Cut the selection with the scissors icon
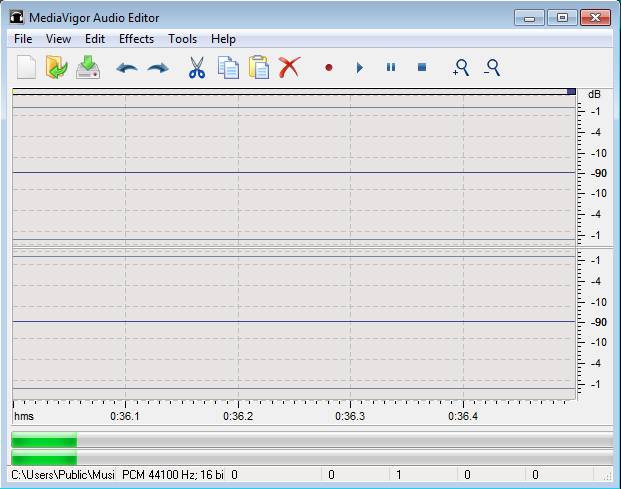 click(x=197, y=68)
